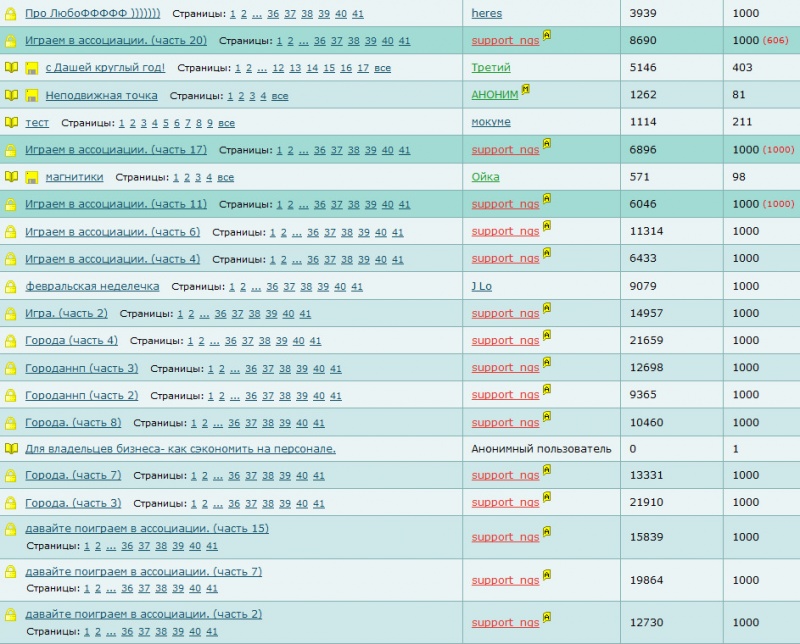Open topic Города. (часть 3)
800x644 pixels.
click(73, 503)
